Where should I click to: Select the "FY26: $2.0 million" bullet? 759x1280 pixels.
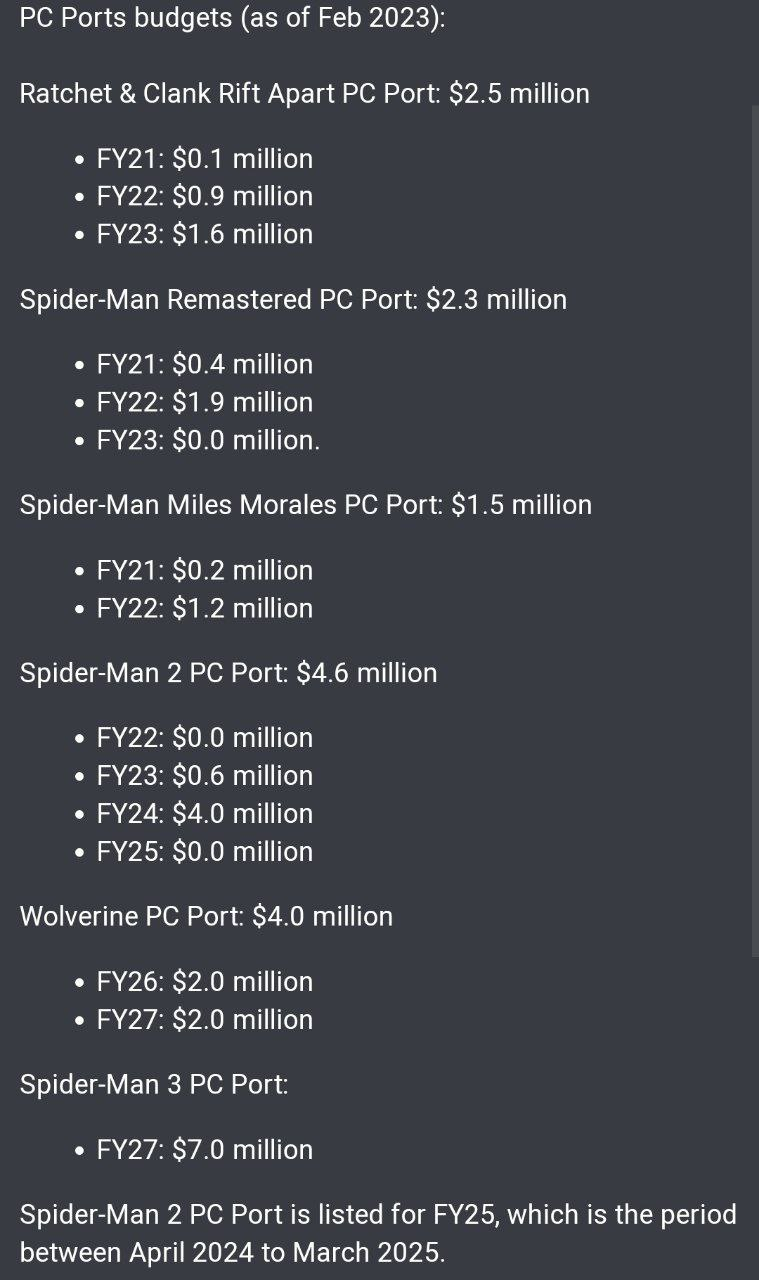point(204,982)
